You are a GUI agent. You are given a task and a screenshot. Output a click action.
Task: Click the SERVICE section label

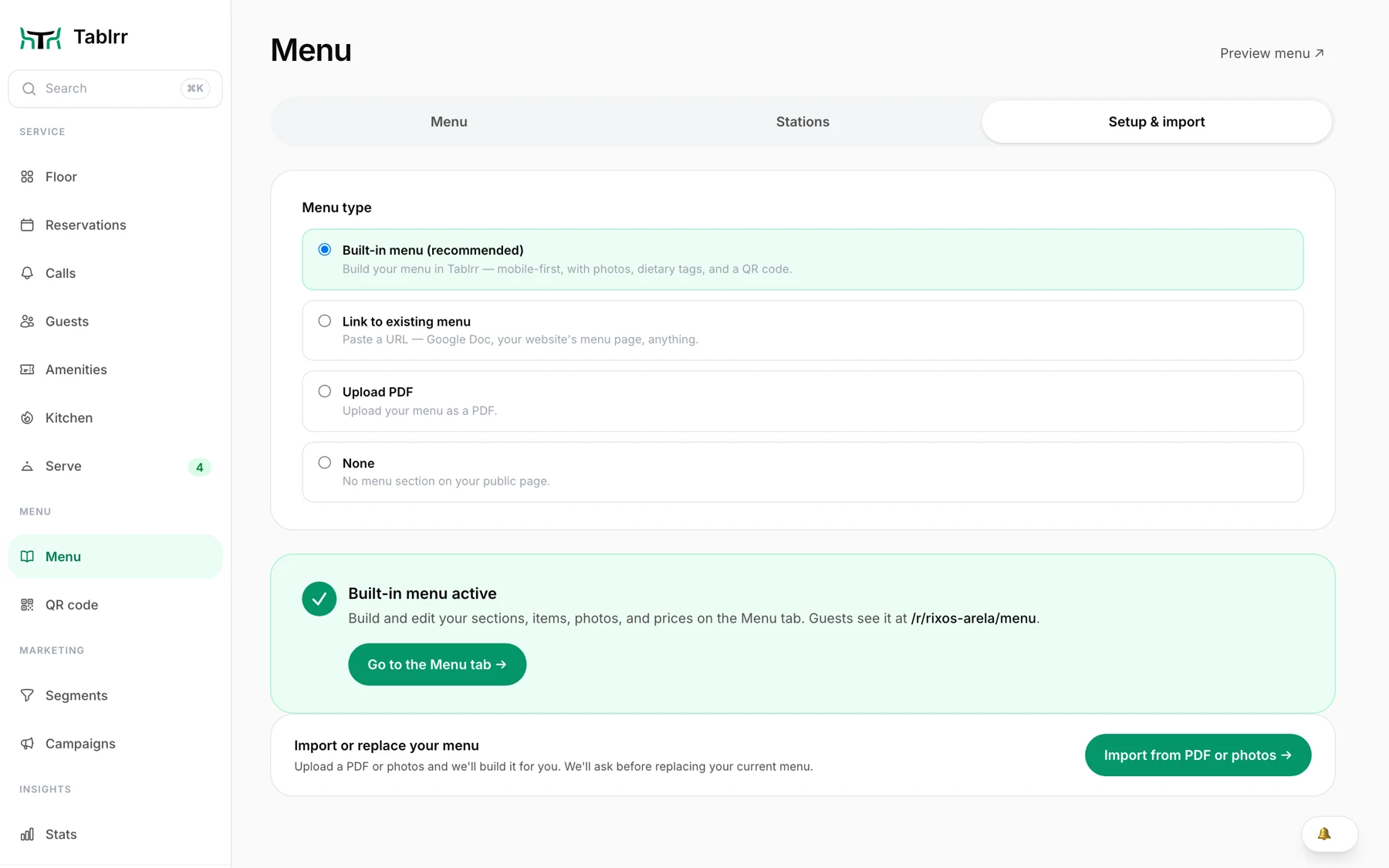coord(42,132)
